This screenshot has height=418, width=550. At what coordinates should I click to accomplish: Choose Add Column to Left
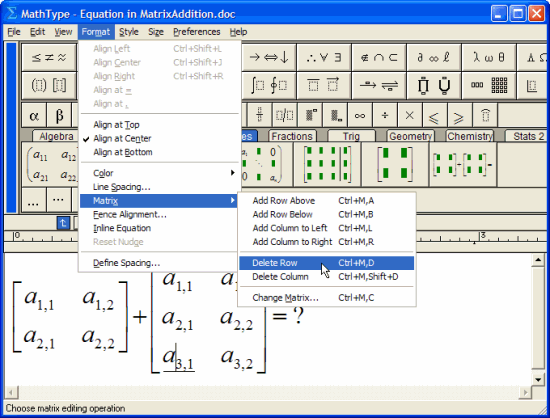[x=327, y=228]
